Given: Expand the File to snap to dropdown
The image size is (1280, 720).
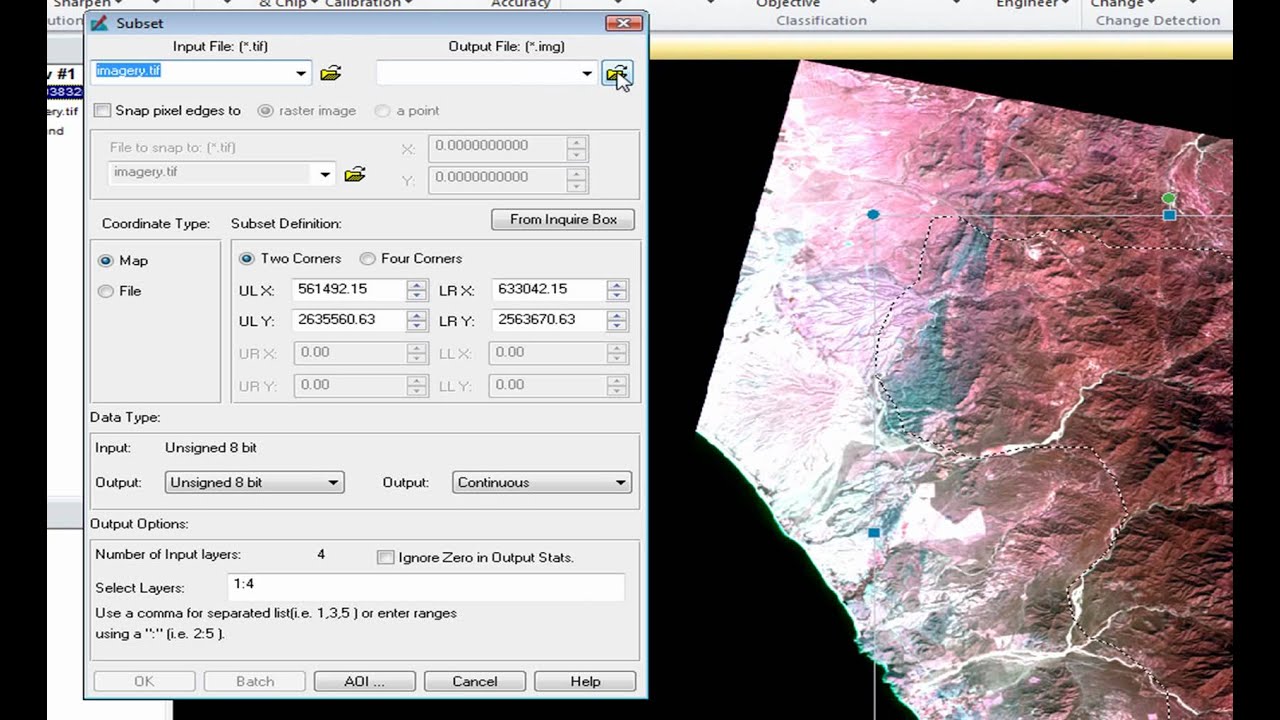Looking at the screenshot, I should 325,174.
